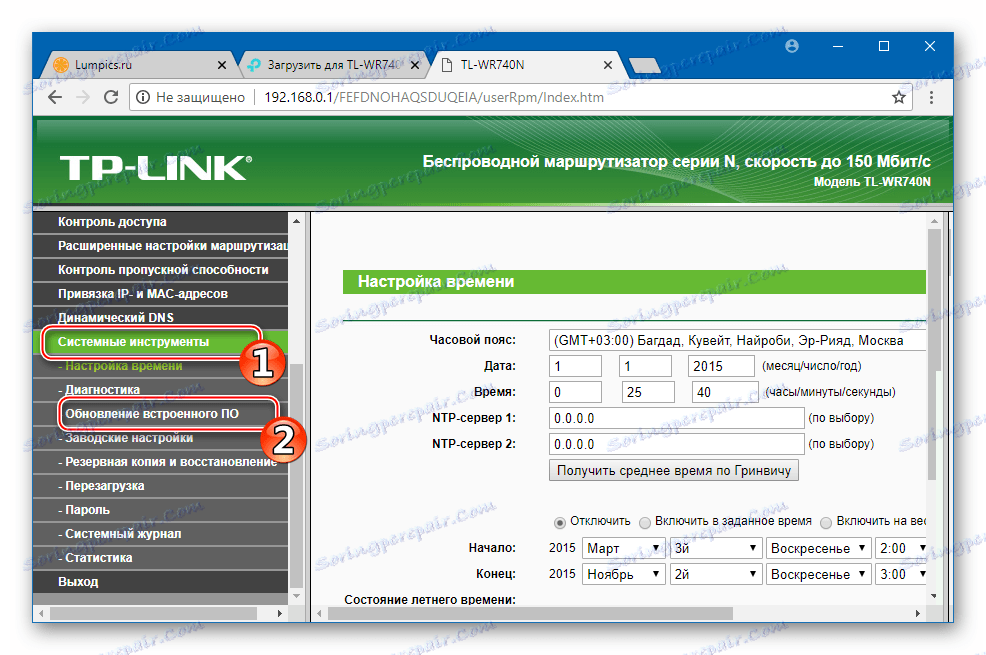This screenshot has width=986, height=655.
Task: Open Системные инструменты menu
Action: click(x=160, y=342)
